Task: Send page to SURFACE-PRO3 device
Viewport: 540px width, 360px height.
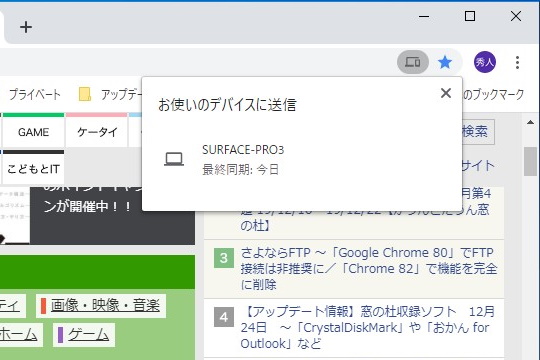Action: click(x=302, y=159)
